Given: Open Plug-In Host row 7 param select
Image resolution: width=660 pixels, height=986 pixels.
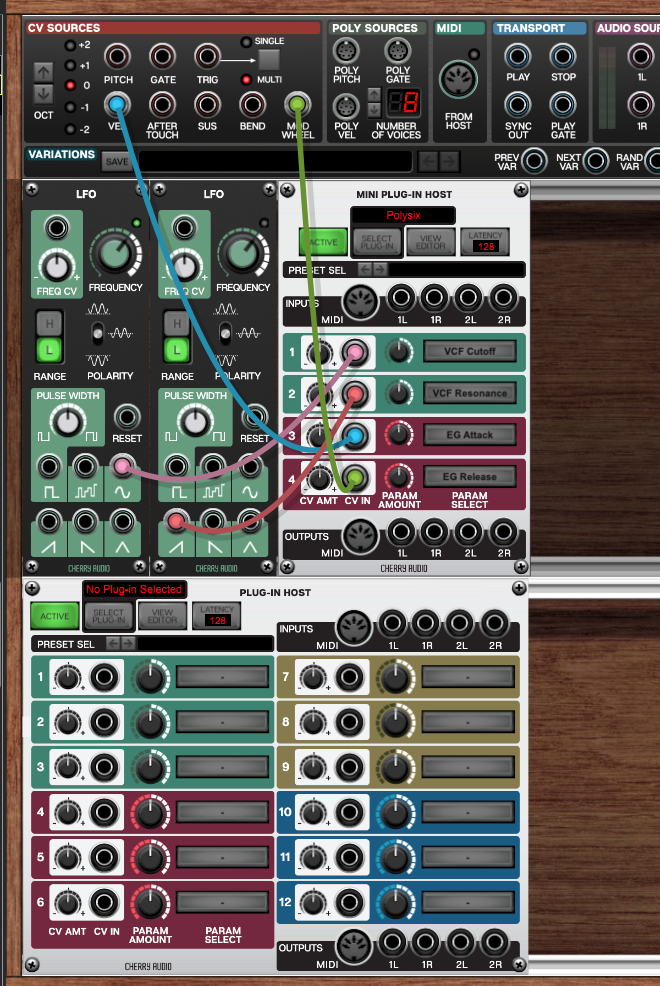Looking at the screenshot, I should 468,677.
